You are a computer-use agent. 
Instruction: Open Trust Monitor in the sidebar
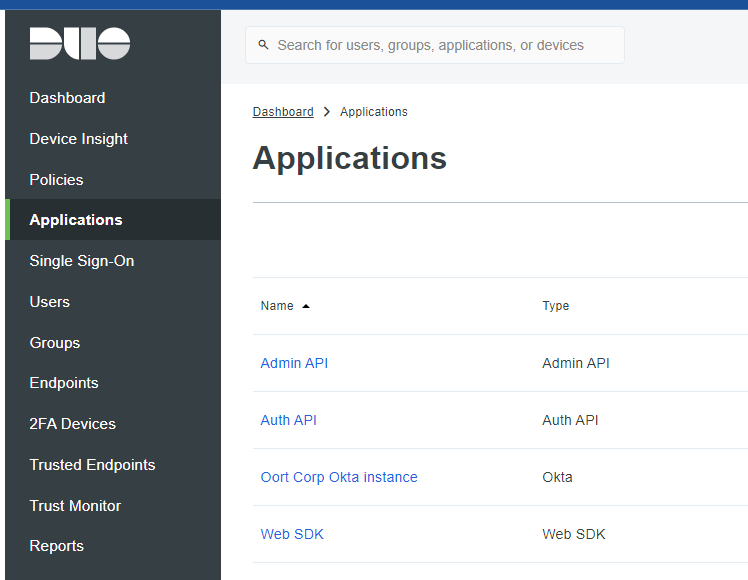pyautogui.click(x=75, y=506)
